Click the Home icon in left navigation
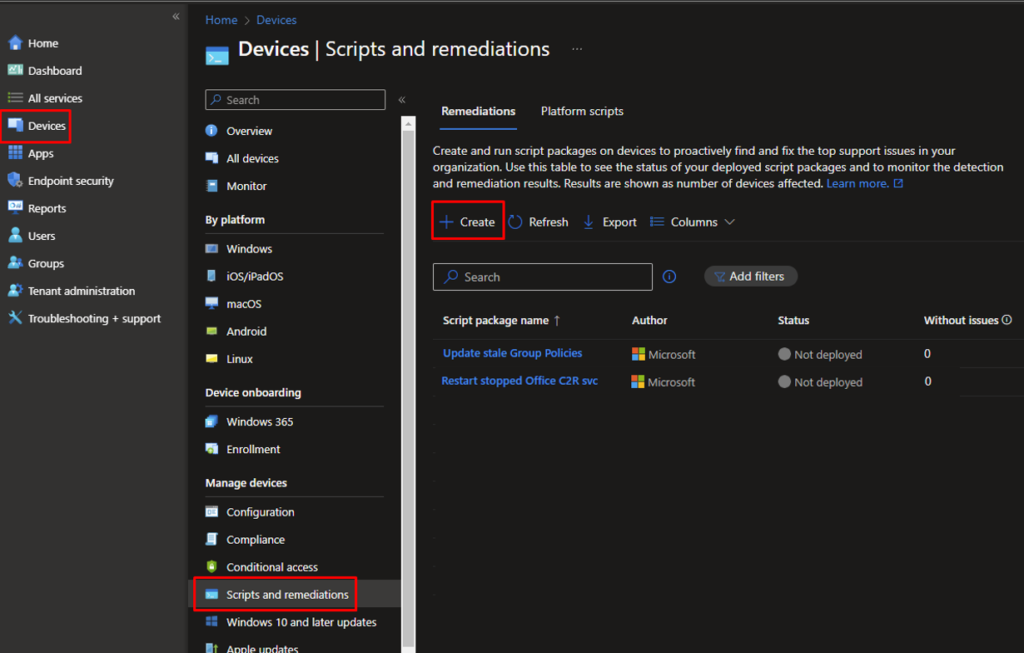 pyautogui.click(x=15, y=43)
